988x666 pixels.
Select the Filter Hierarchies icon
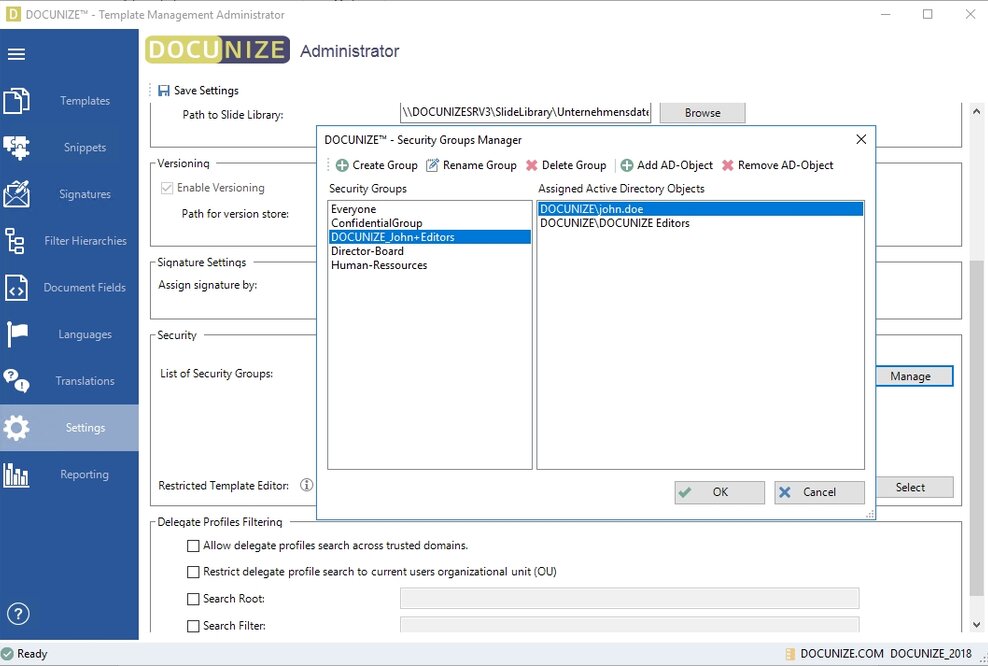point(16,241)
